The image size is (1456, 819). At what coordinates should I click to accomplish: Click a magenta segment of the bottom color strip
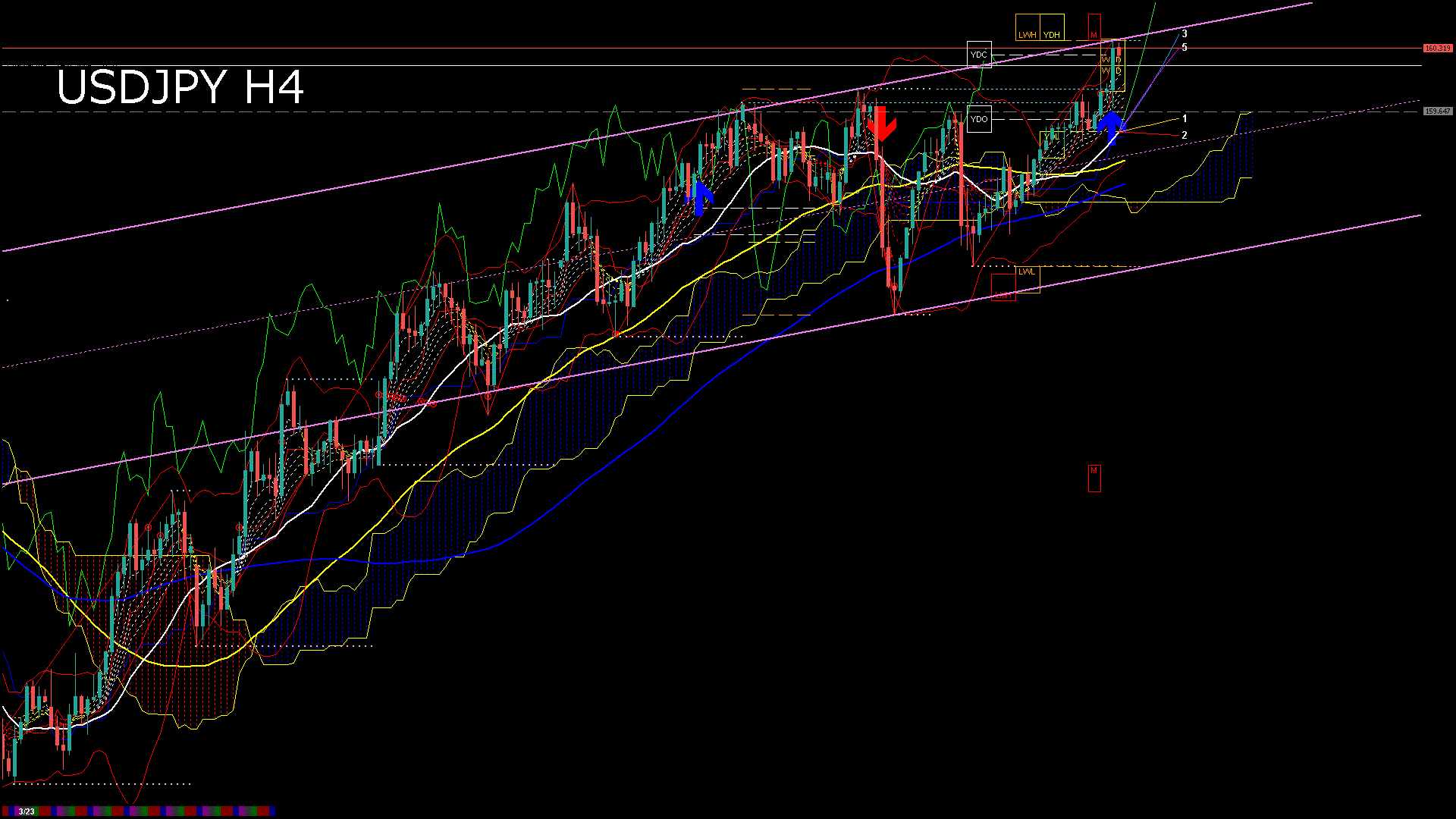click(59, 811)
